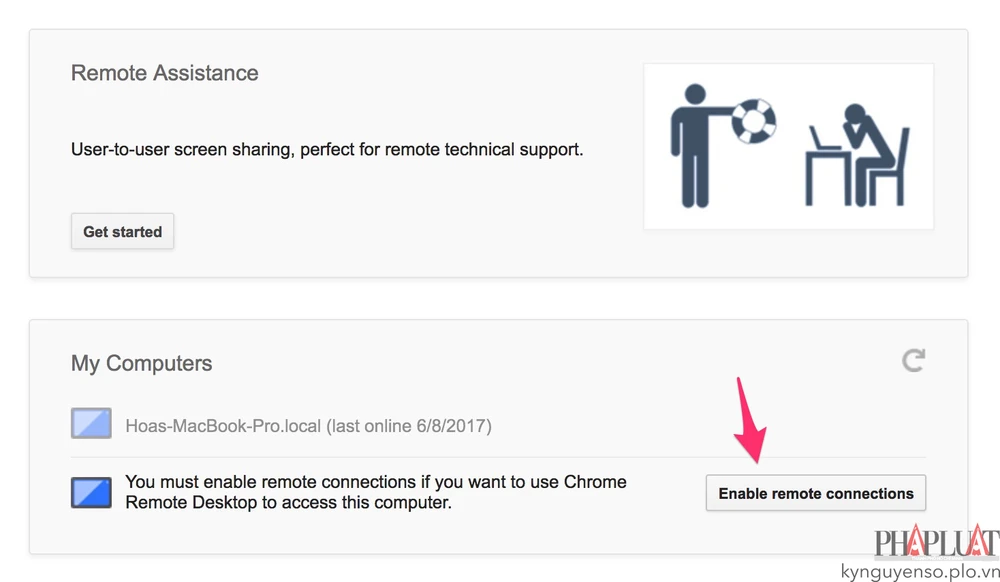
Task: Open the kynguyenso.plo.vn watermark link
Action: pos(920,571)
